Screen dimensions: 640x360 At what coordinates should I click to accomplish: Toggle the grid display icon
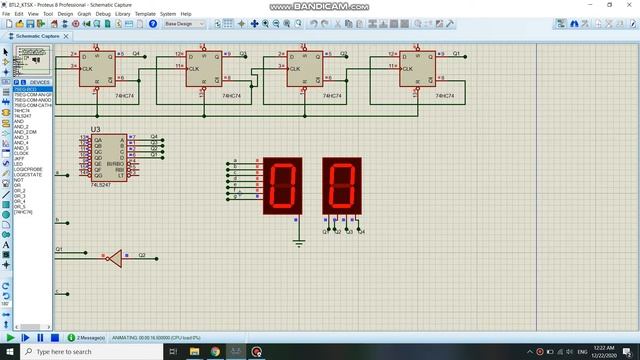point(228,24)
